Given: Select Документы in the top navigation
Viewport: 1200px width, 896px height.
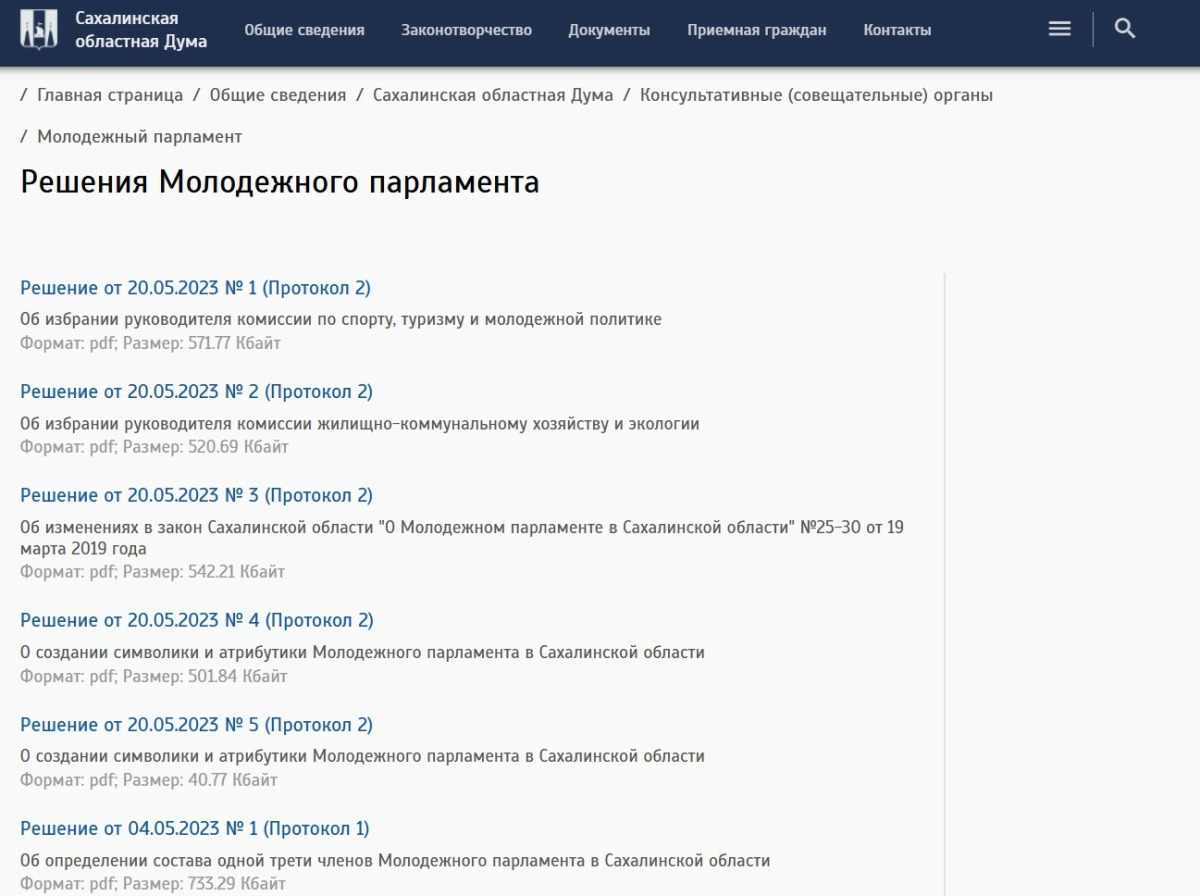Looking at the screenshot, I should click(609, 30).
